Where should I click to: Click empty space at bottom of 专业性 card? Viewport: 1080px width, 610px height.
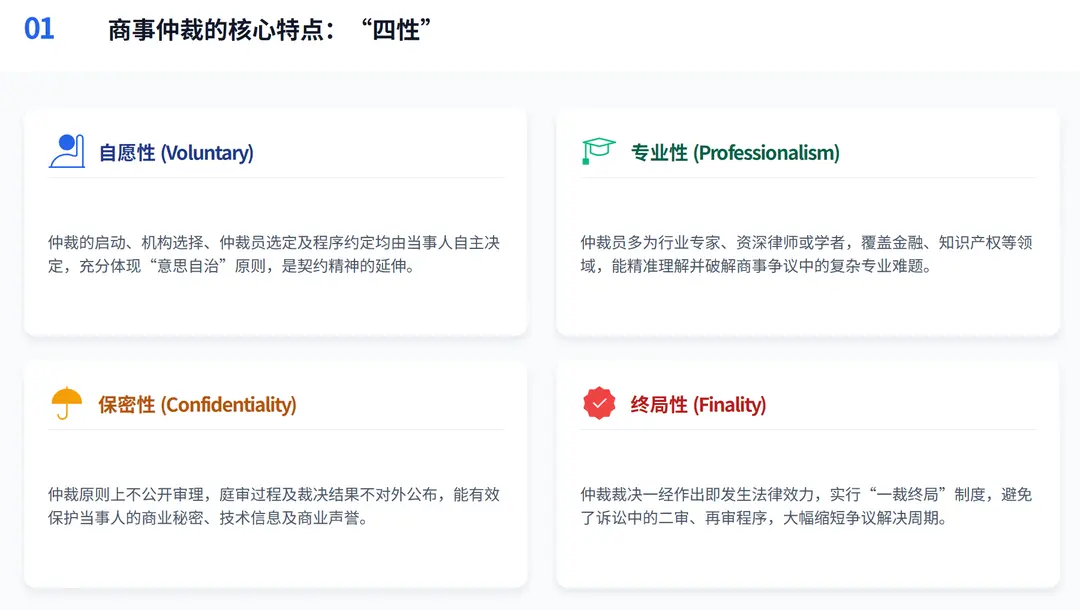[807, 310]
